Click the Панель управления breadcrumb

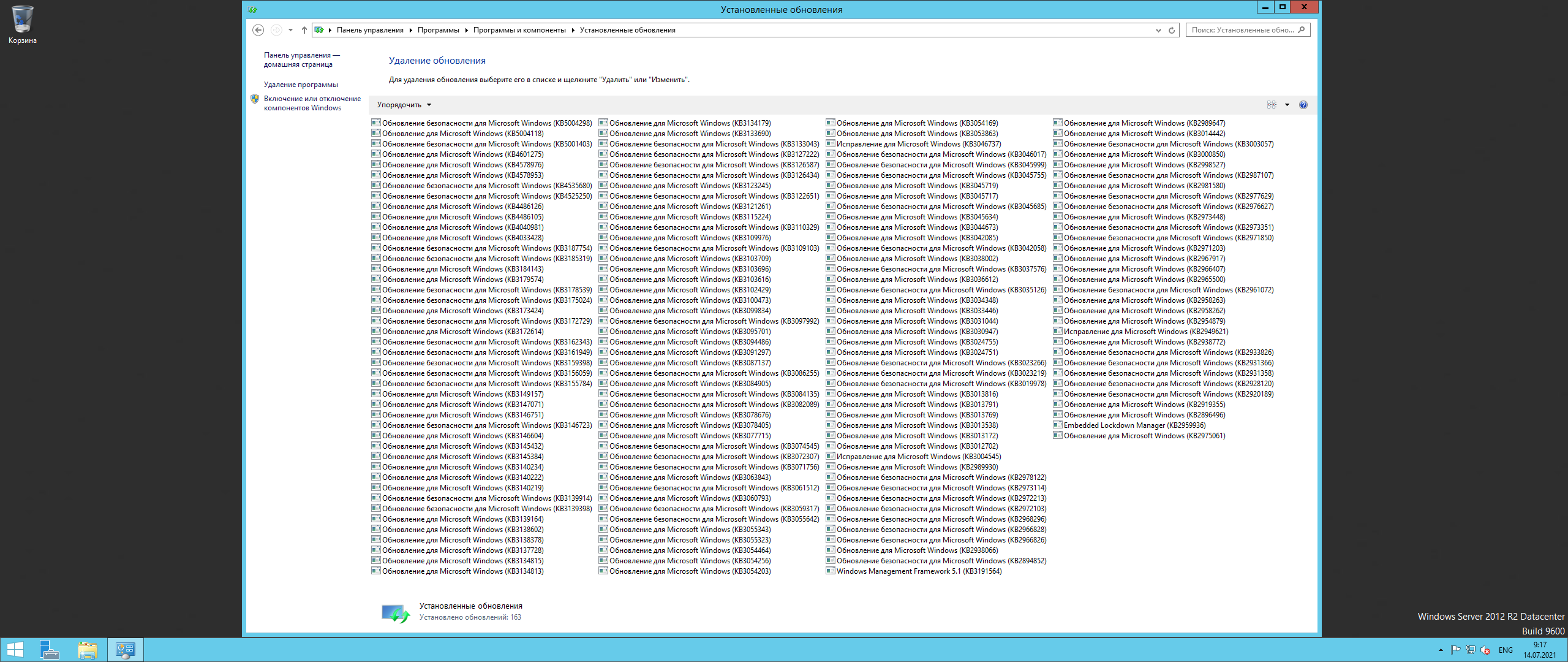point(370,30)
